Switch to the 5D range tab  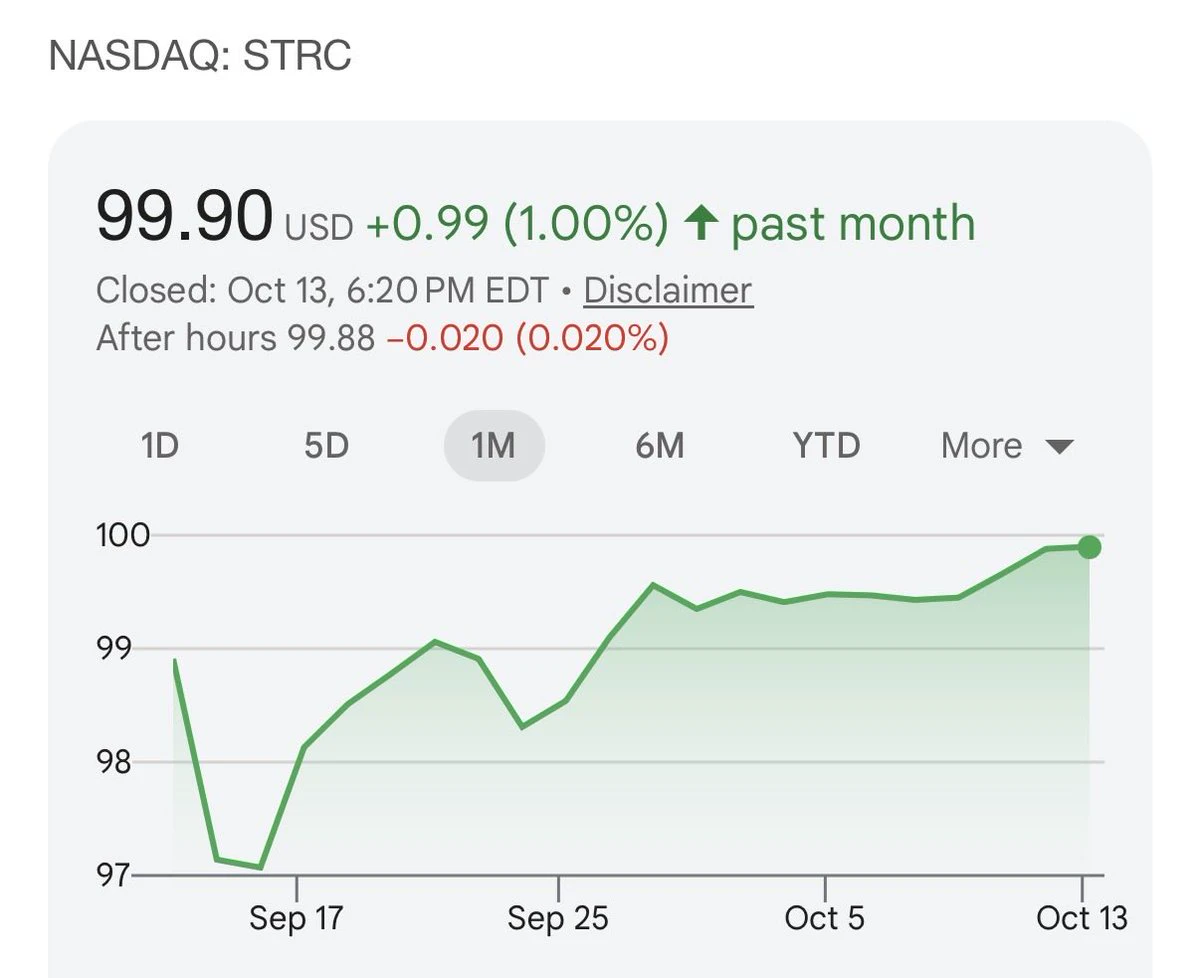click(x=326, y=445)
